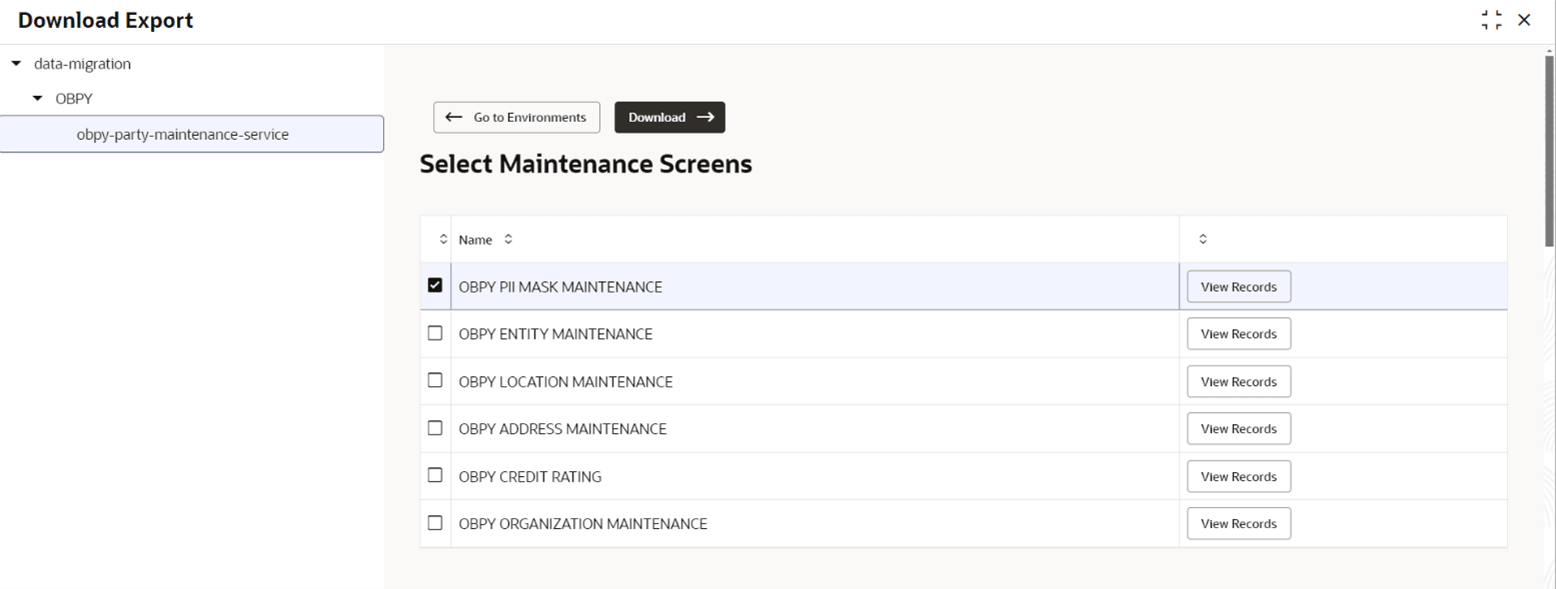Check the OBPY ENTITY MAINTENANCE checkbox
The height and width of the screenshot is (589, 1556).
[x=435, y=333]
